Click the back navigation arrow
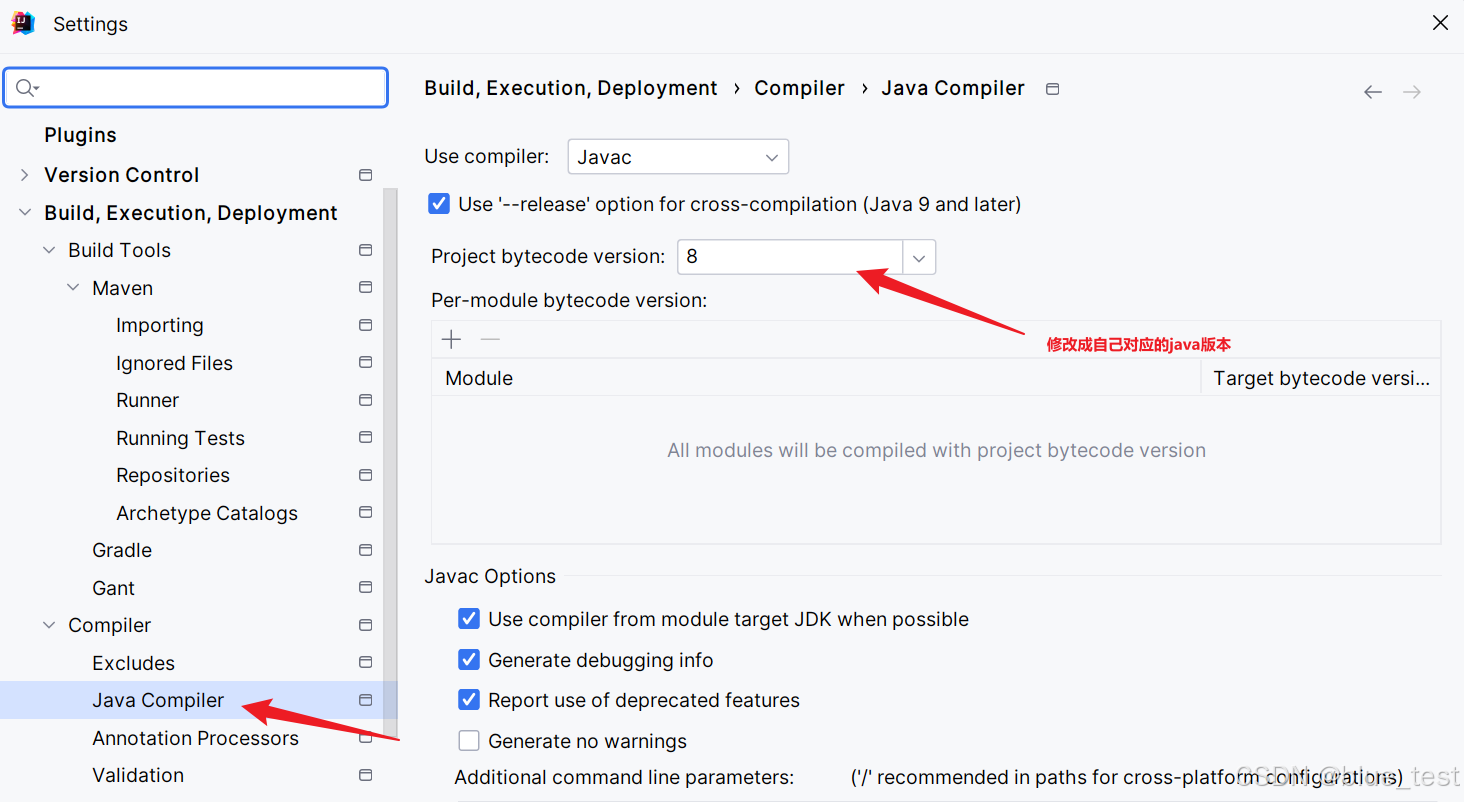1464x802 pixels. [x=1372, y=91]
